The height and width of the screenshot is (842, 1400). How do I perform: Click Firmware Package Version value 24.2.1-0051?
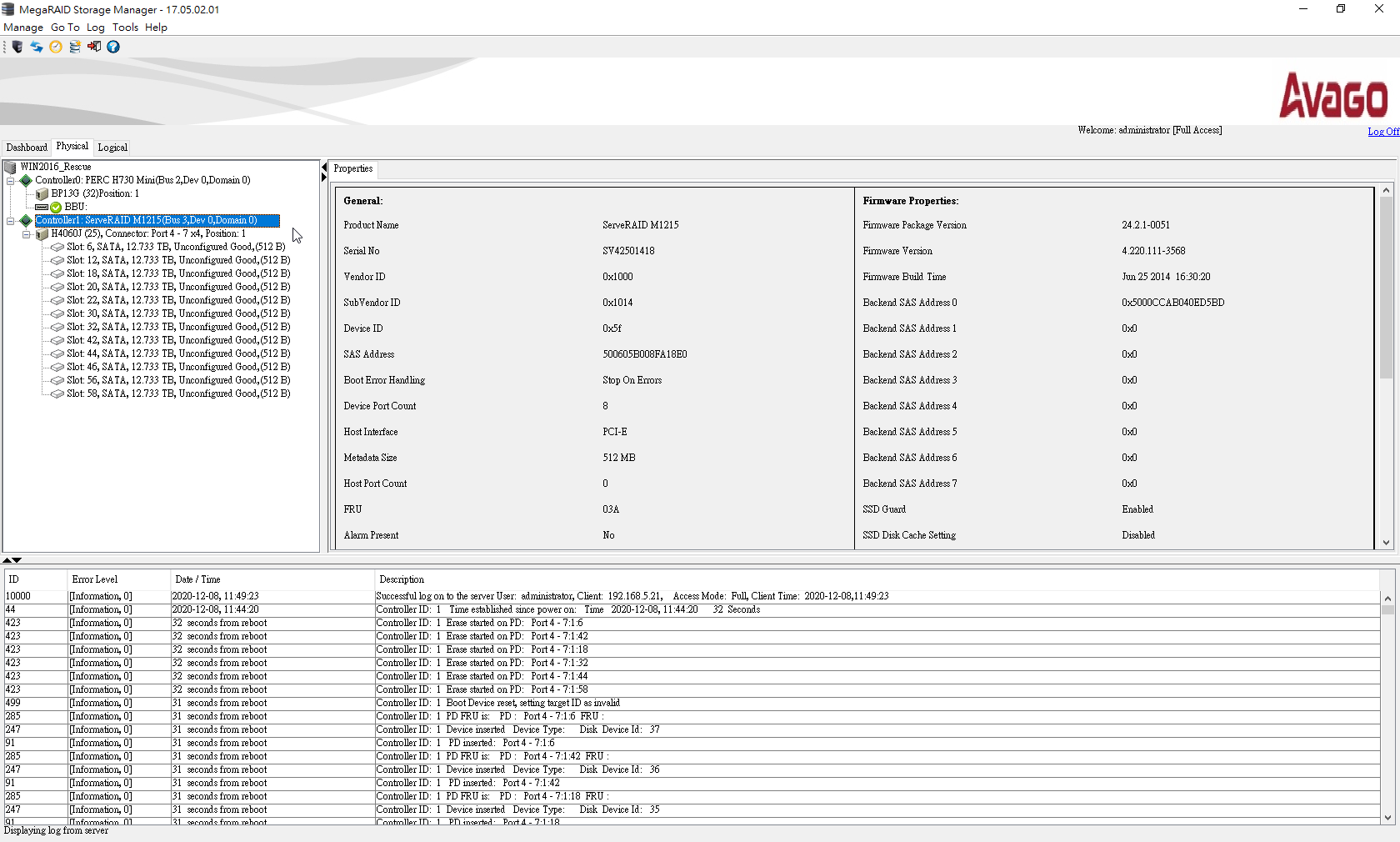click(1146, 225)
